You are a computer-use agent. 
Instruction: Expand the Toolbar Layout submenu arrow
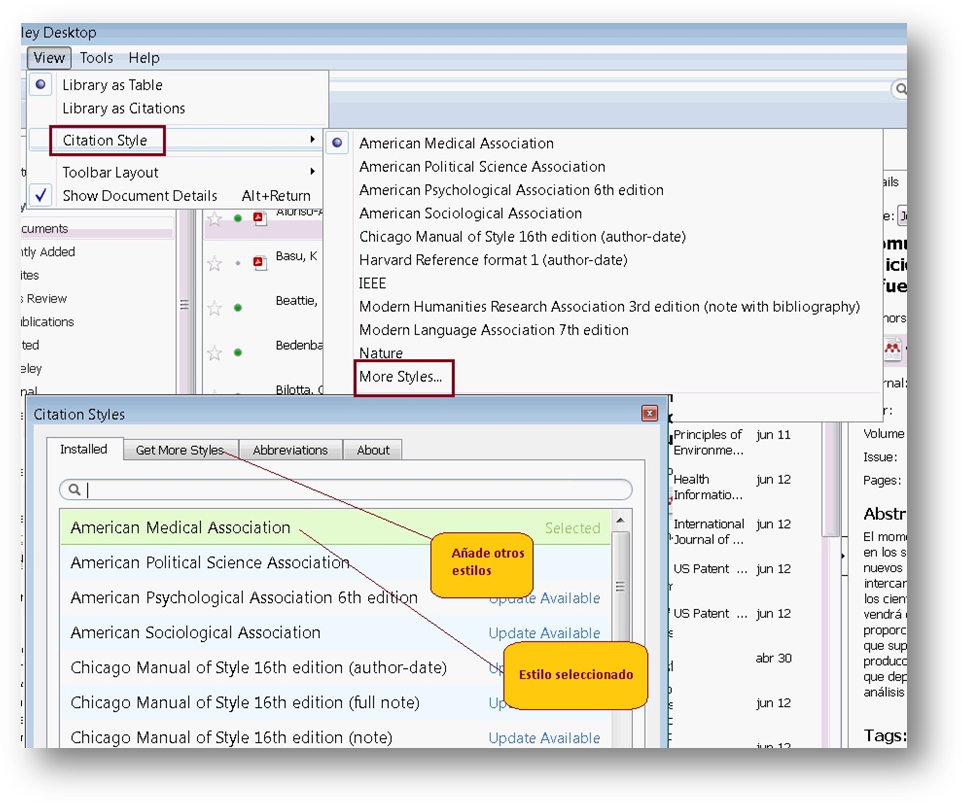click(x=312, y=171)
